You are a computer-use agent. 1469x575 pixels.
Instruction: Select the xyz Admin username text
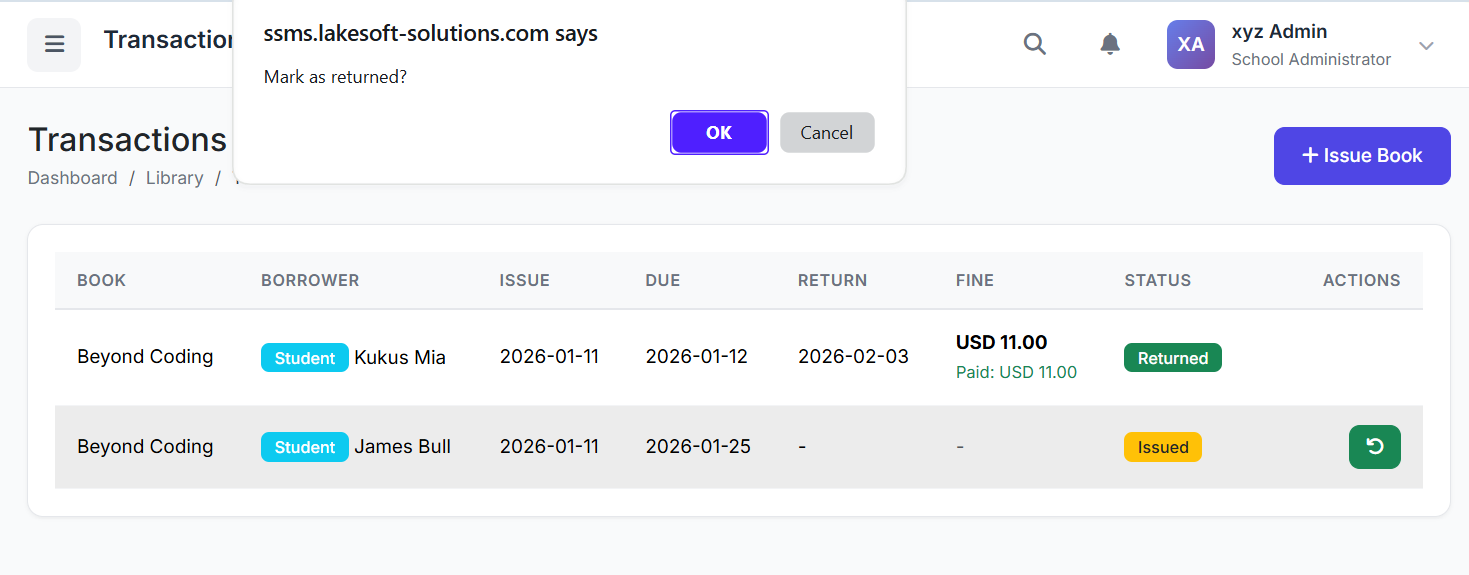pyautogui.click(x=1279, y=32)
